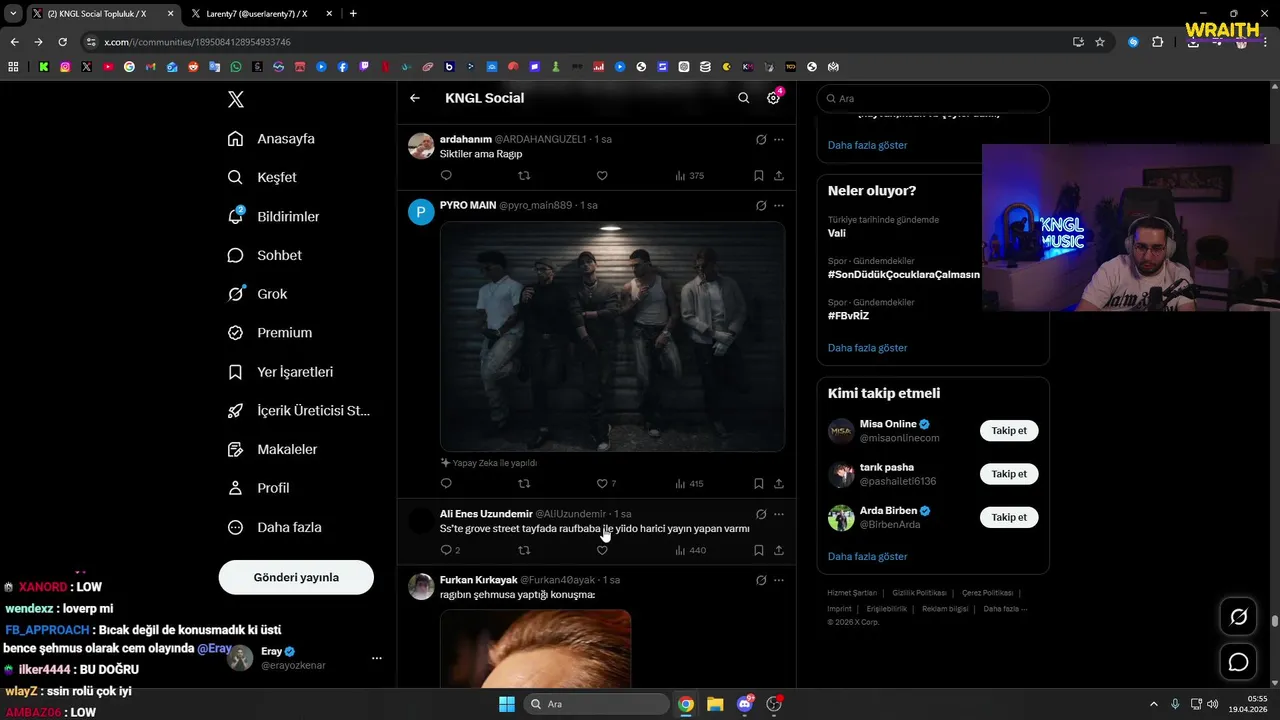This screenshot has width=1280, height=720.
Task: Share Ali Enes Uzundemir post
Action: click(779, 550)
